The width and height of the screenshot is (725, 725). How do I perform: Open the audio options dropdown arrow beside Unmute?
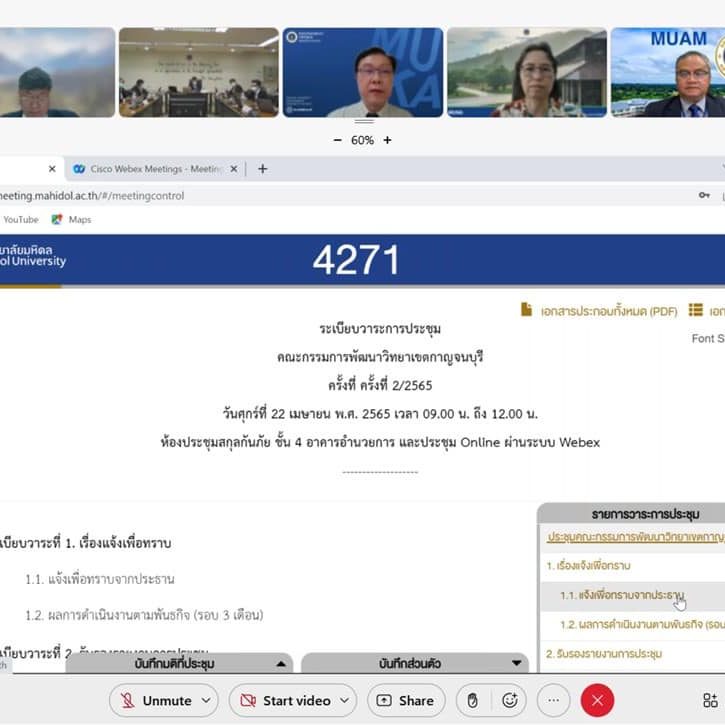[207, 700]
